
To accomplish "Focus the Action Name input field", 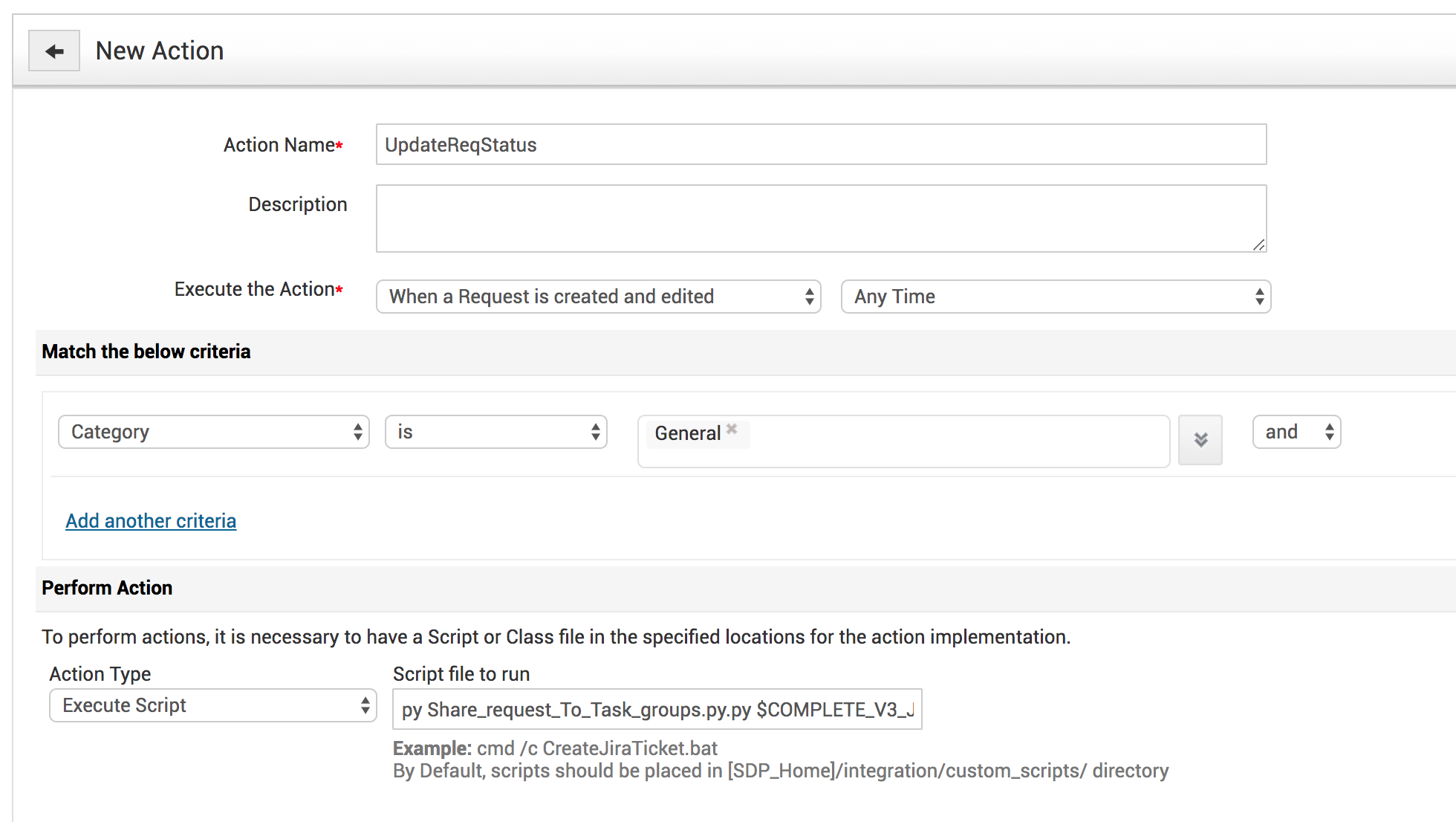I will [x=821, y=144].
